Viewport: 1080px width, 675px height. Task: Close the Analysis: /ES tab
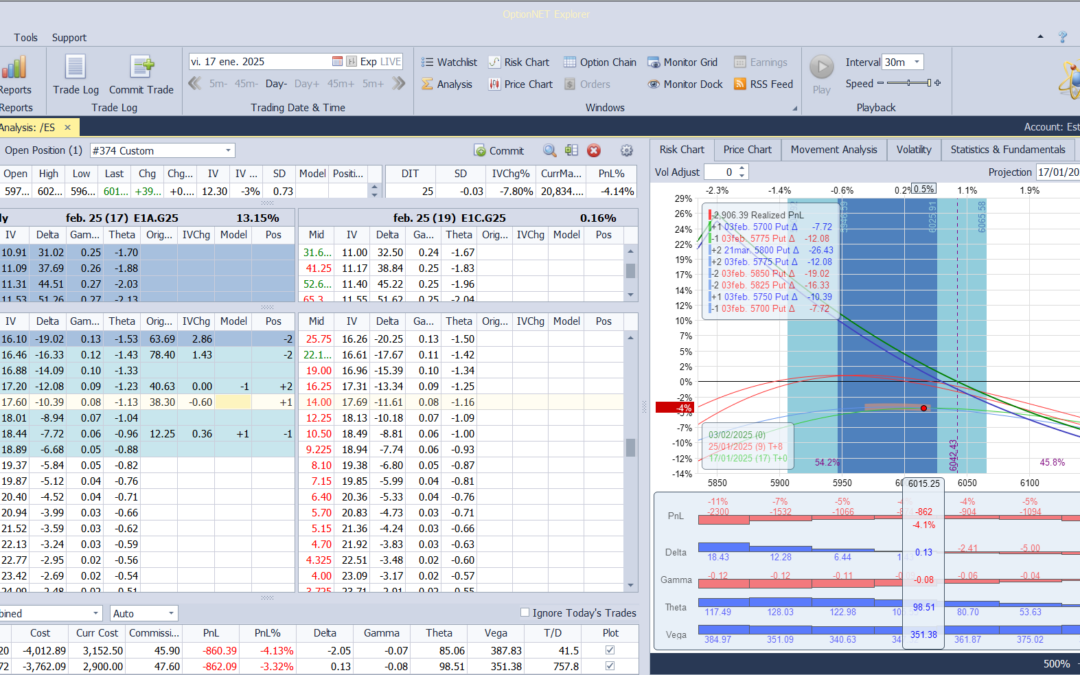68,127
